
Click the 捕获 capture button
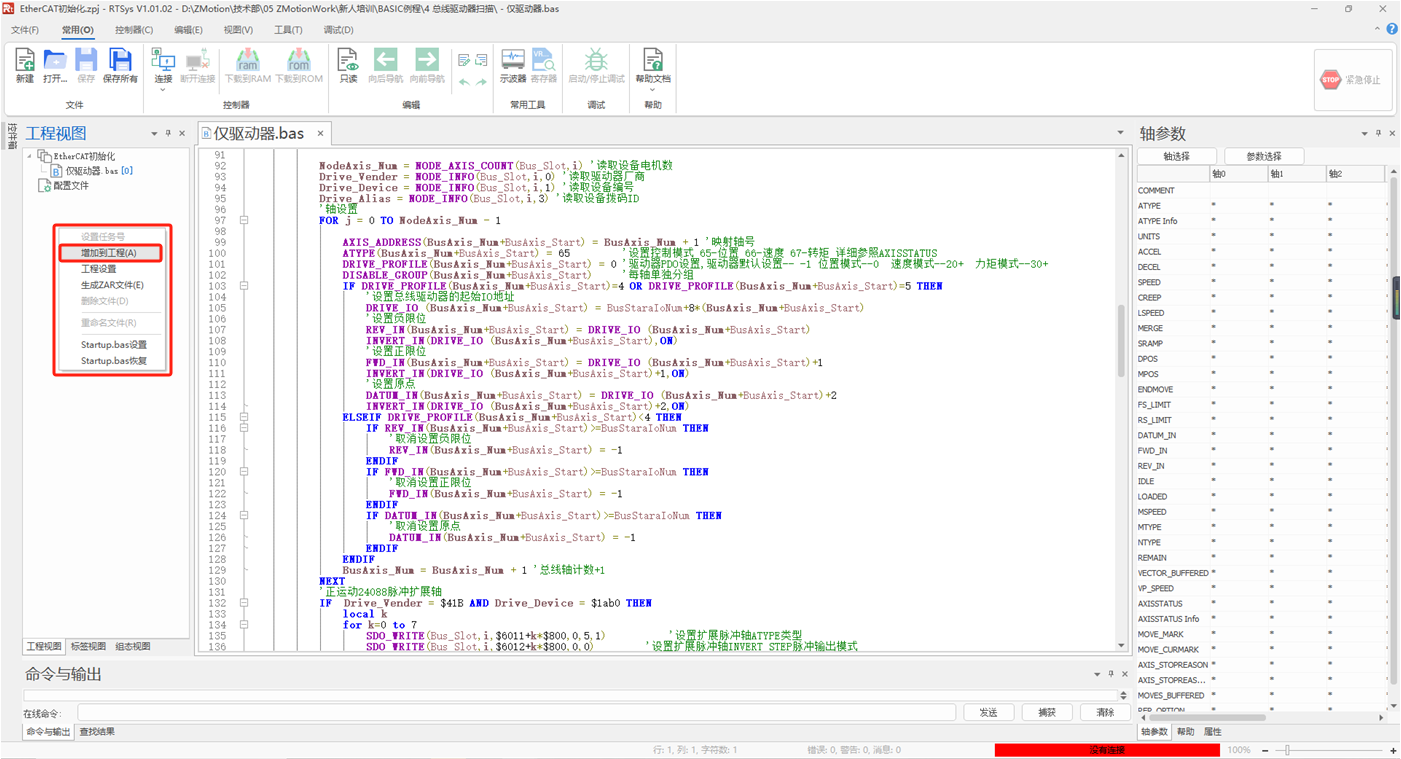point(1047,713)
